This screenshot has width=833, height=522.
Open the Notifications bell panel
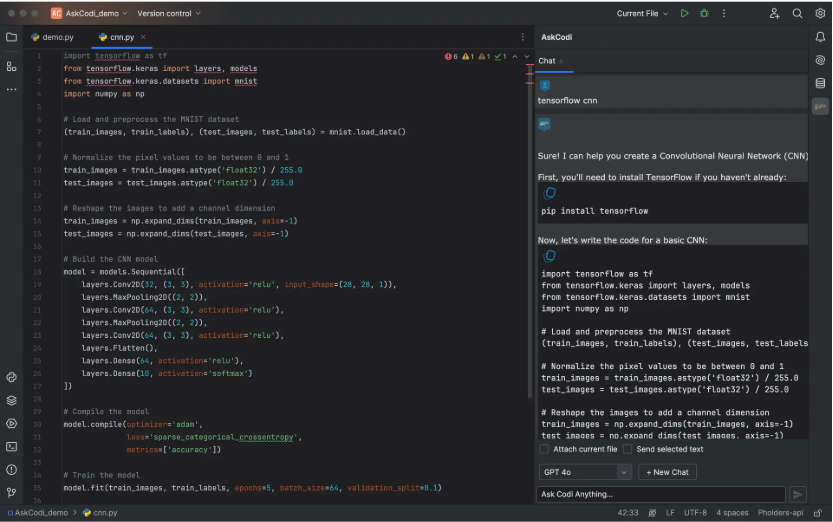pyautogui.click(x=820, y=37)
